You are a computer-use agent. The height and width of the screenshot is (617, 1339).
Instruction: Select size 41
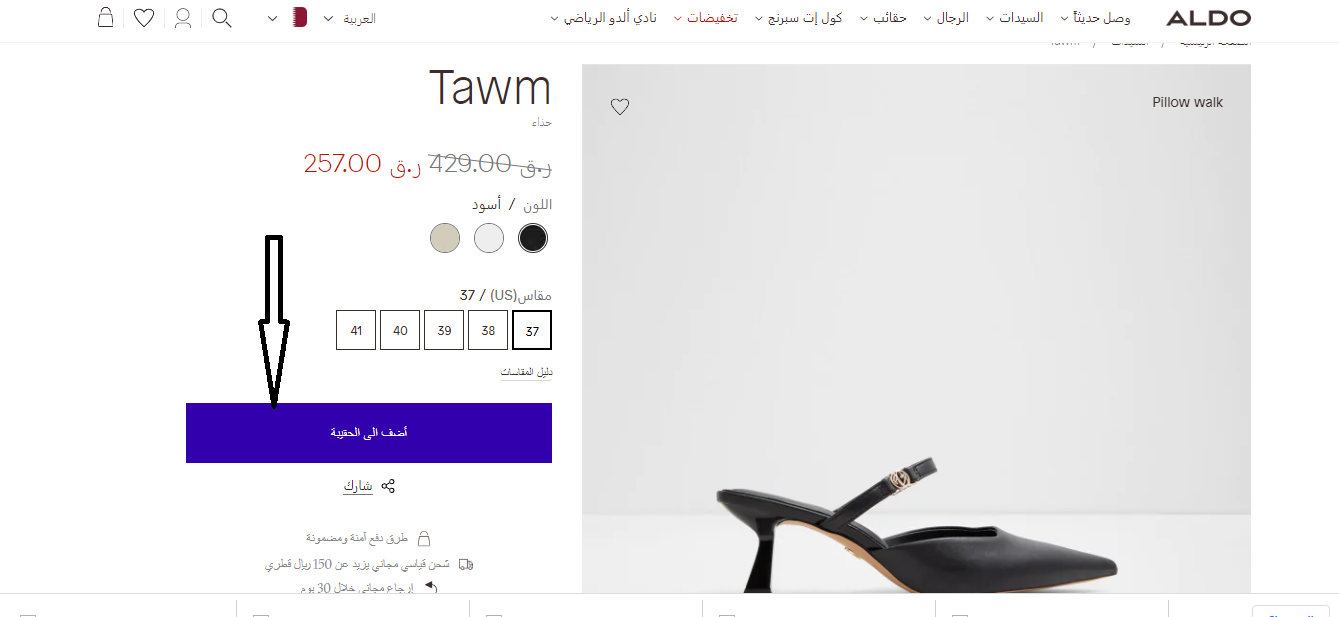pyautogui.click(x=356, y=330)
